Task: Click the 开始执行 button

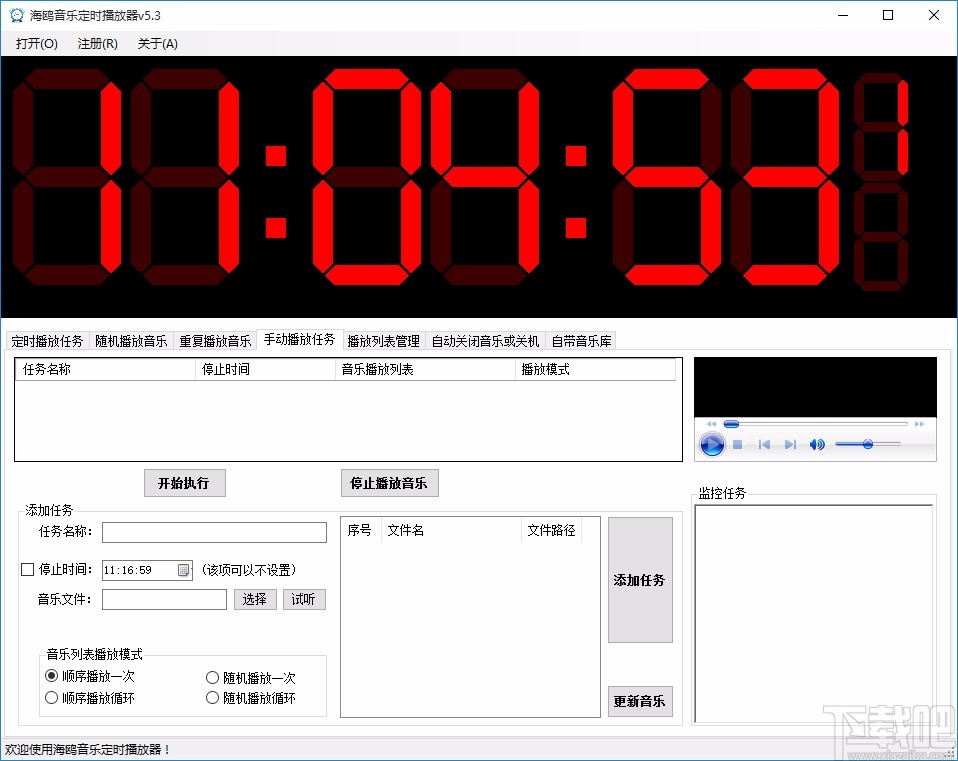Action: (x=184, y=483)
